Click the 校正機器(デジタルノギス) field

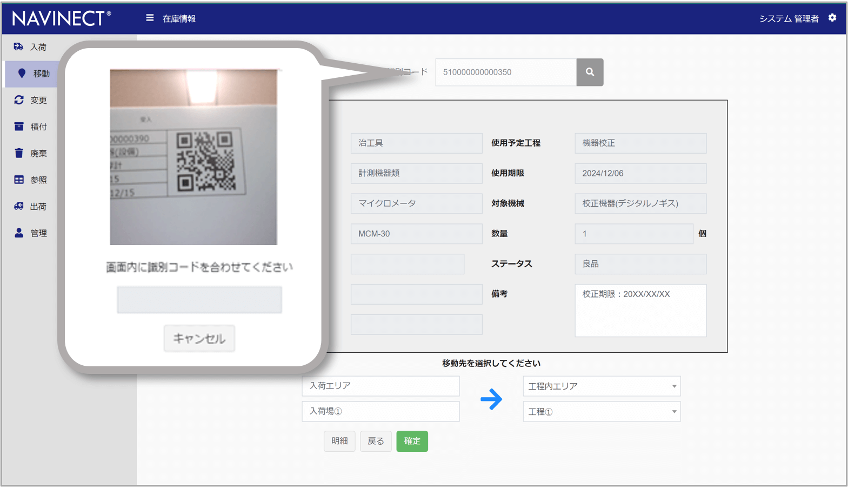tap(640, 203)
